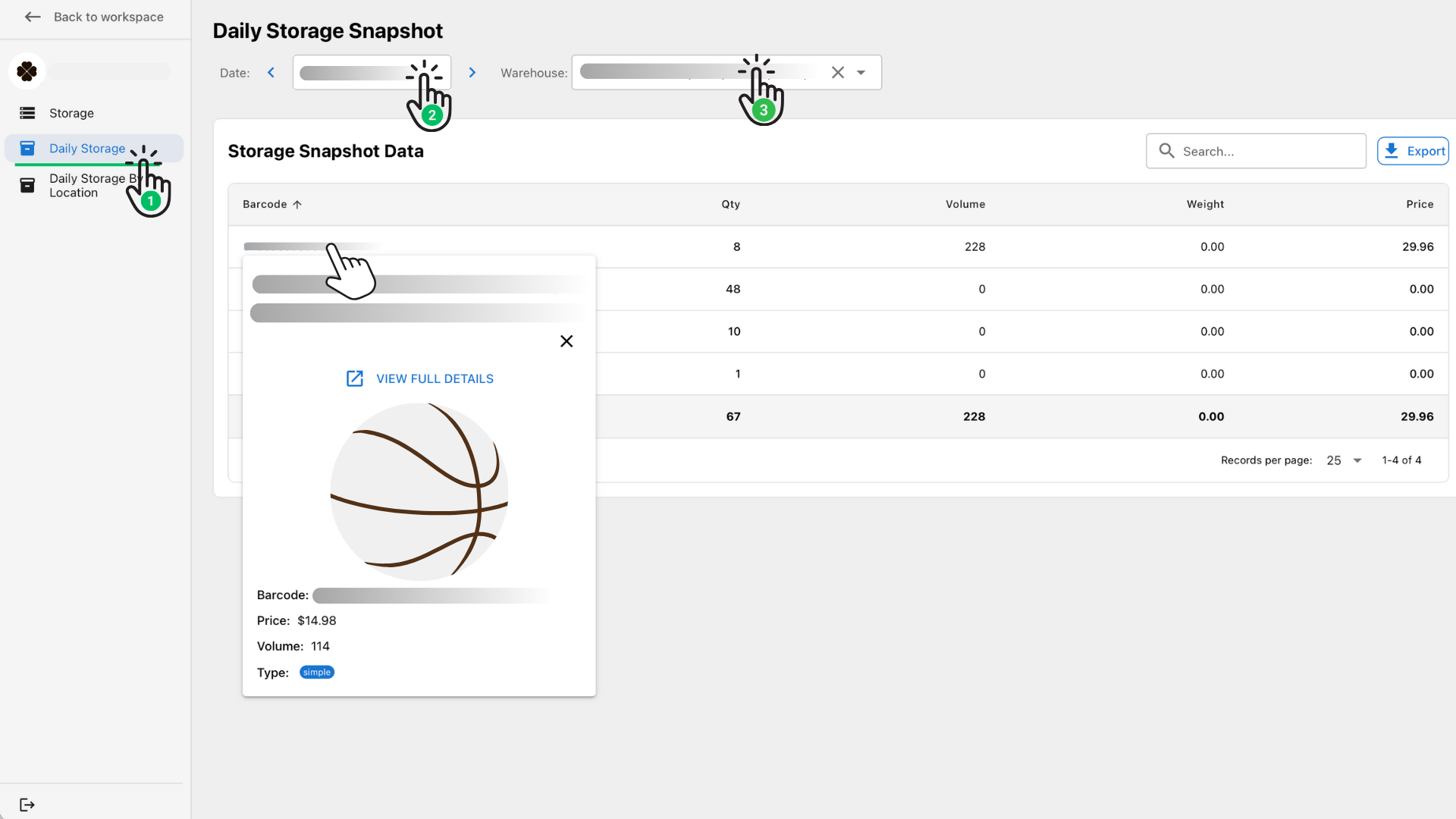
Task: Click the log out icon at the bottom
Action: click(27, 805)
